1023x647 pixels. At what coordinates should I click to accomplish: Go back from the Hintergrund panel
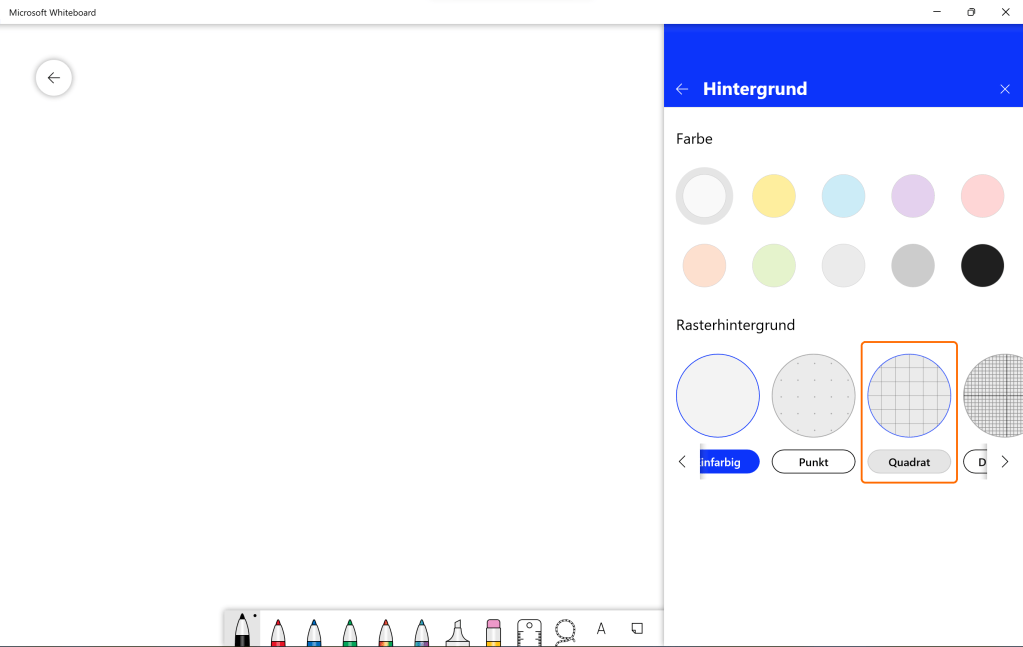point(682,89)
